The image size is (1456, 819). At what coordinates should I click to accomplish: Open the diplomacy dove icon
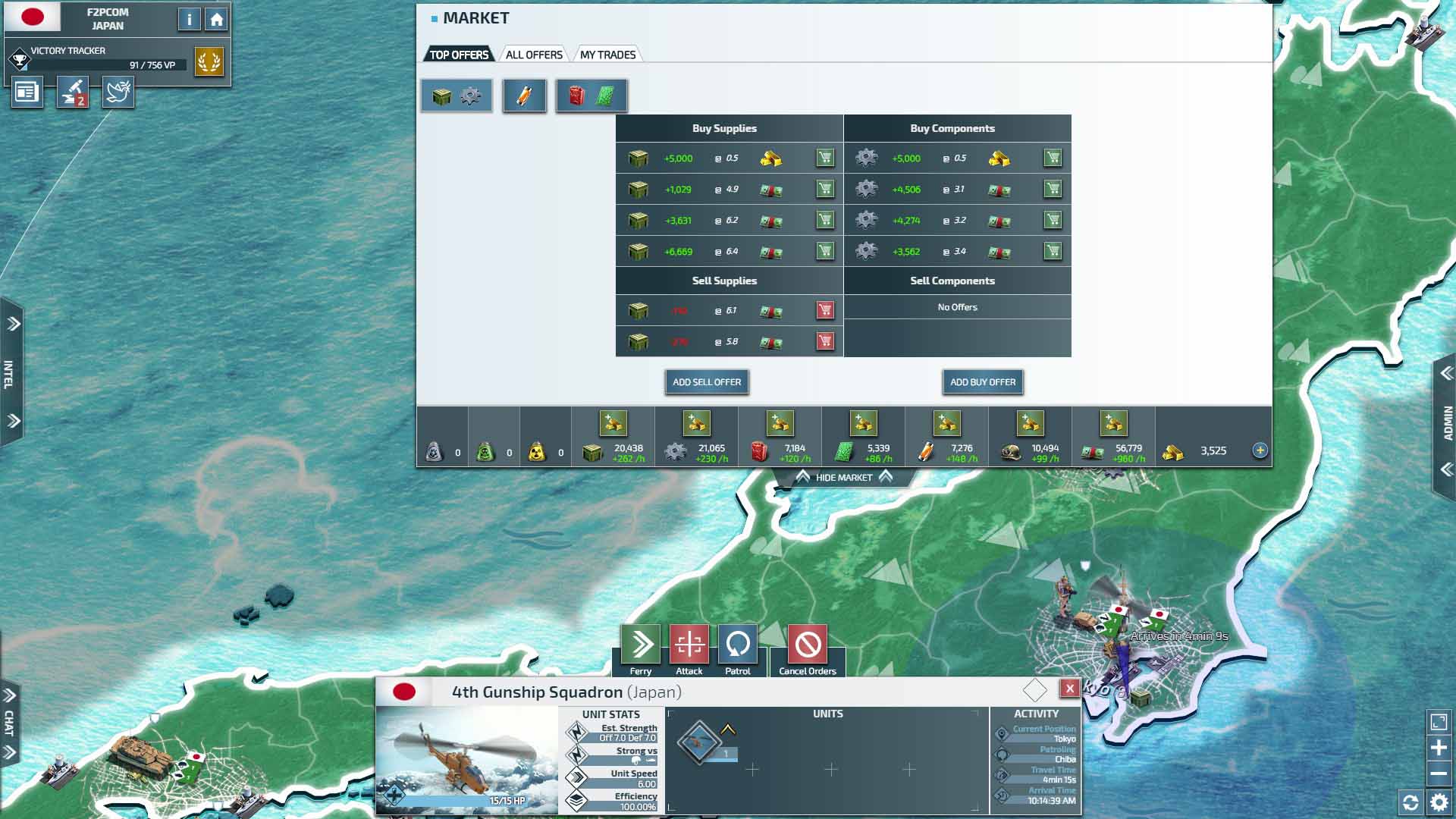click(x=118, y=93)
